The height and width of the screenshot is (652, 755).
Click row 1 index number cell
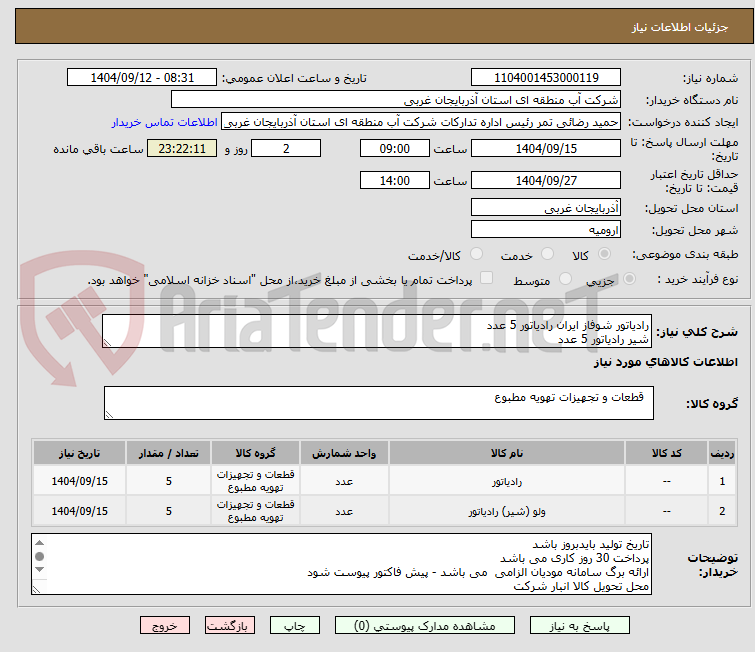point(722,481)
